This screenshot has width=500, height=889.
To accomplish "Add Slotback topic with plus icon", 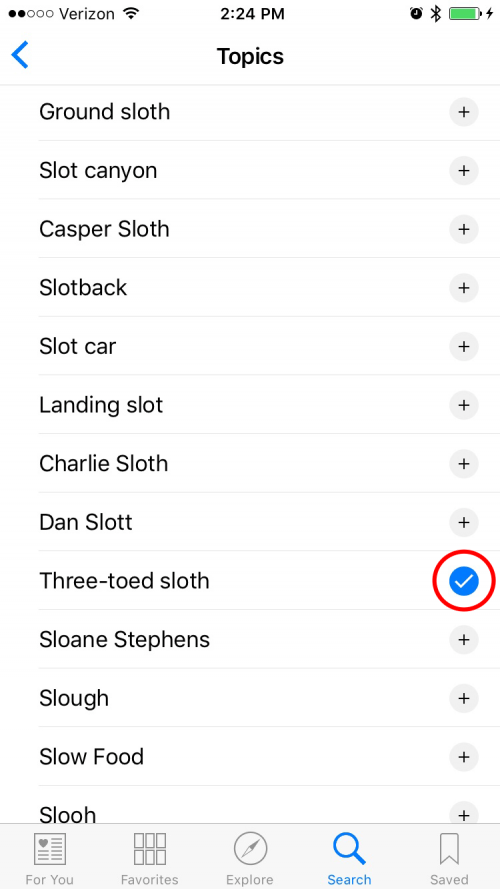I will click(464, 288).
